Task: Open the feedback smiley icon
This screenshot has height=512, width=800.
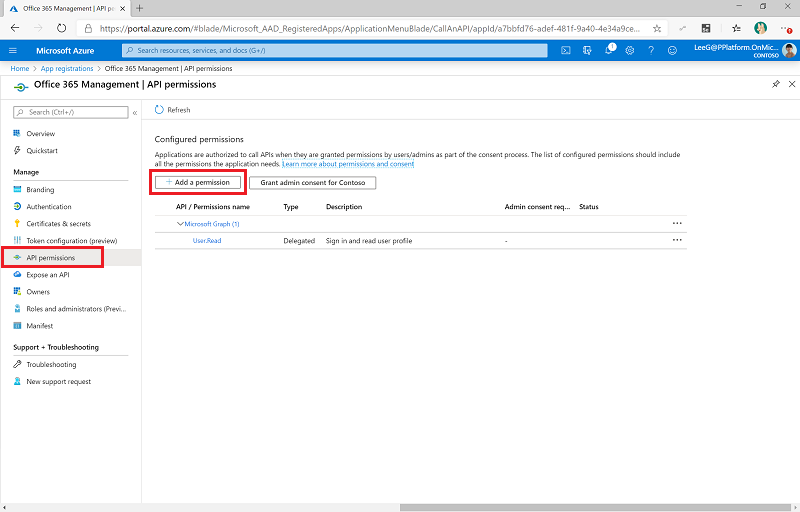Action: point(672,50)
